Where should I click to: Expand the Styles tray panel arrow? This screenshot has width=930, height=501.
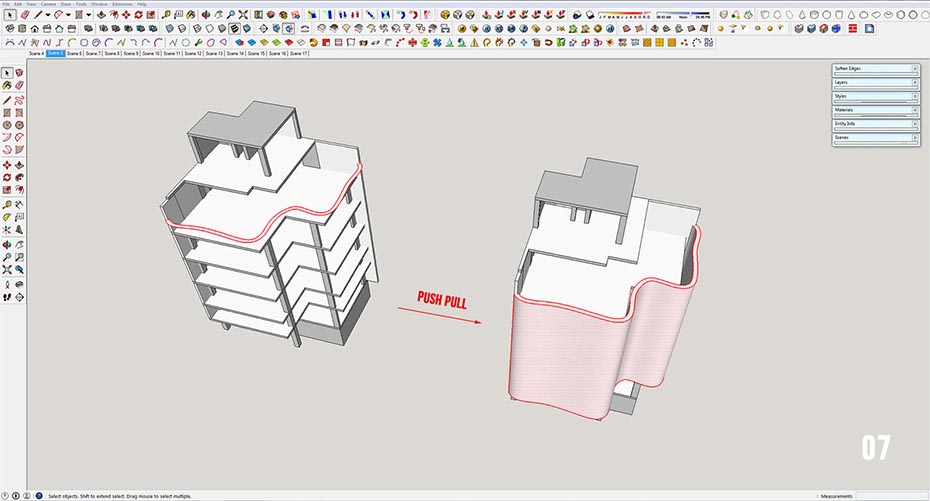[915, 96]
